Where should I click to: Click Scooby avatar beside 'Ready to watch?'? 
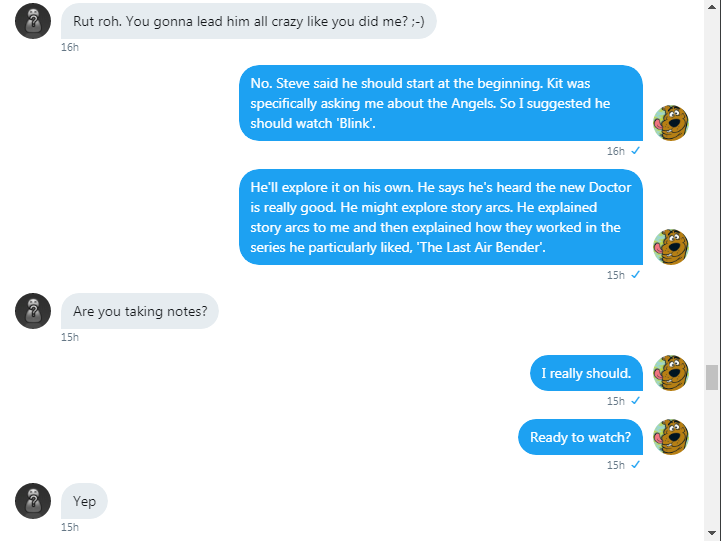click(x=670, y=437)
